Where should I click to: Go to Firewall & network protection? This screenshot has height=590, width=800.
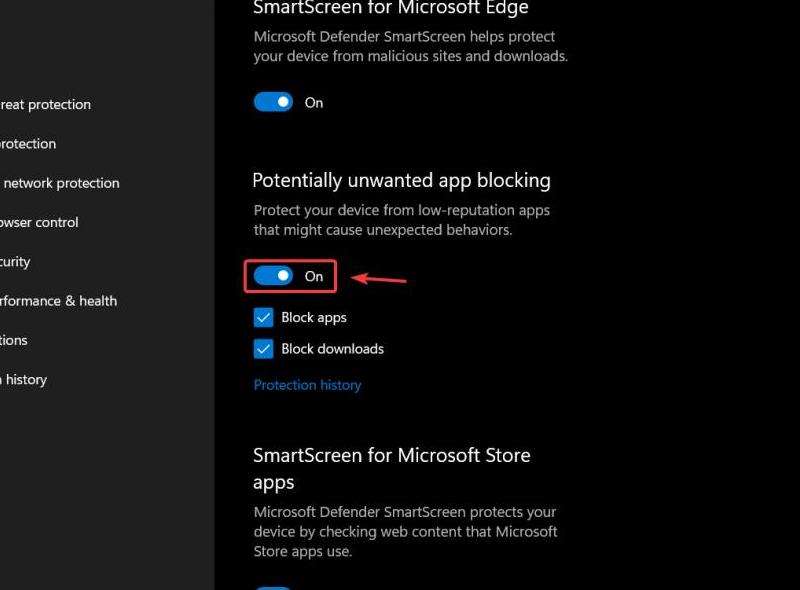[x=60, y=183]
